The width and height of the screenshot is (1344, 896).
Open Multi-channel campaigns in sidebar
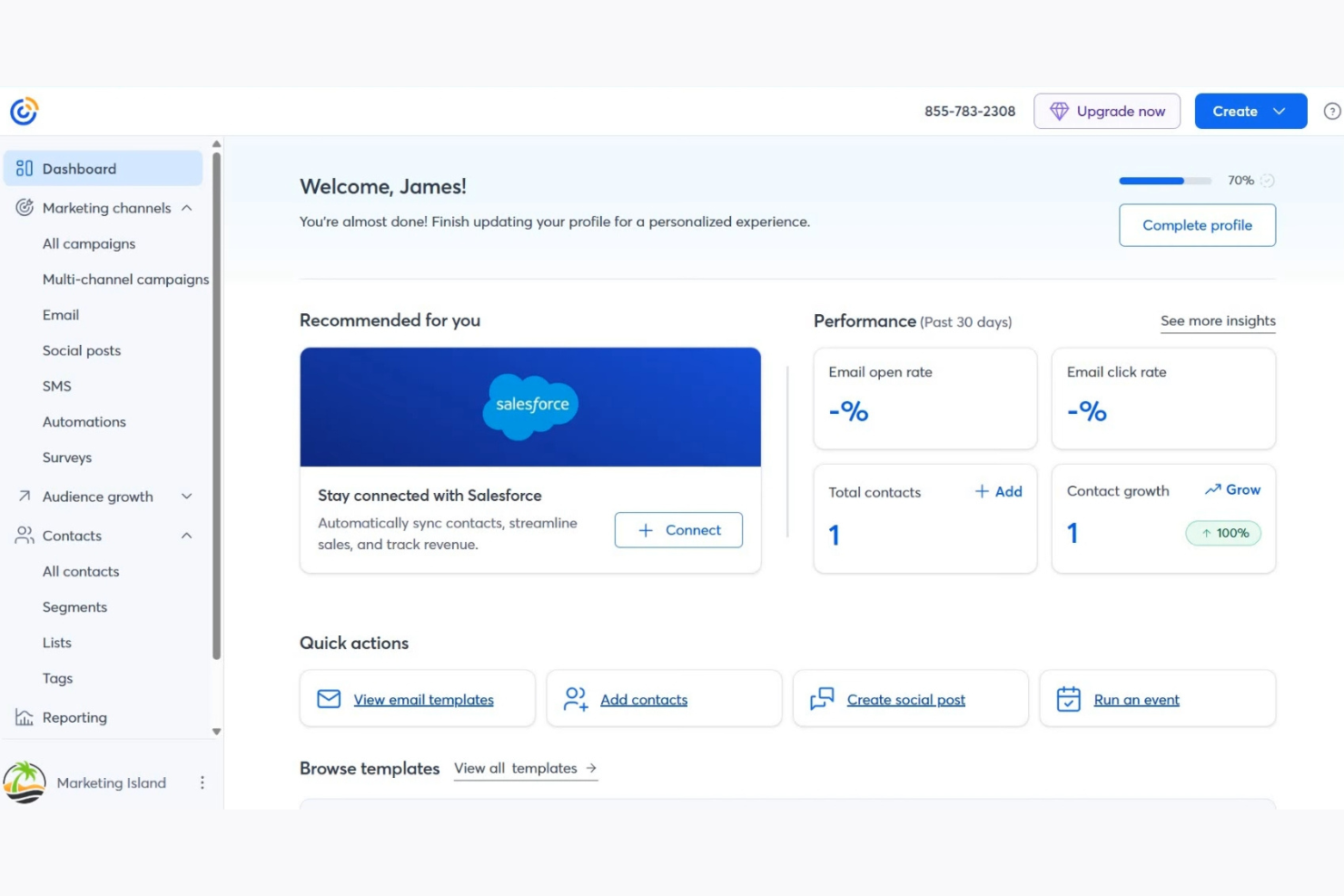(x=125, y=279)
